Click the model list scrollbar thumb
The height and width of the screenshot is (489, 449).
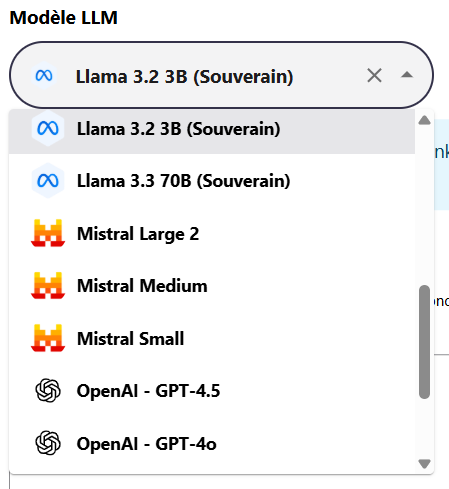click(424, 342)
